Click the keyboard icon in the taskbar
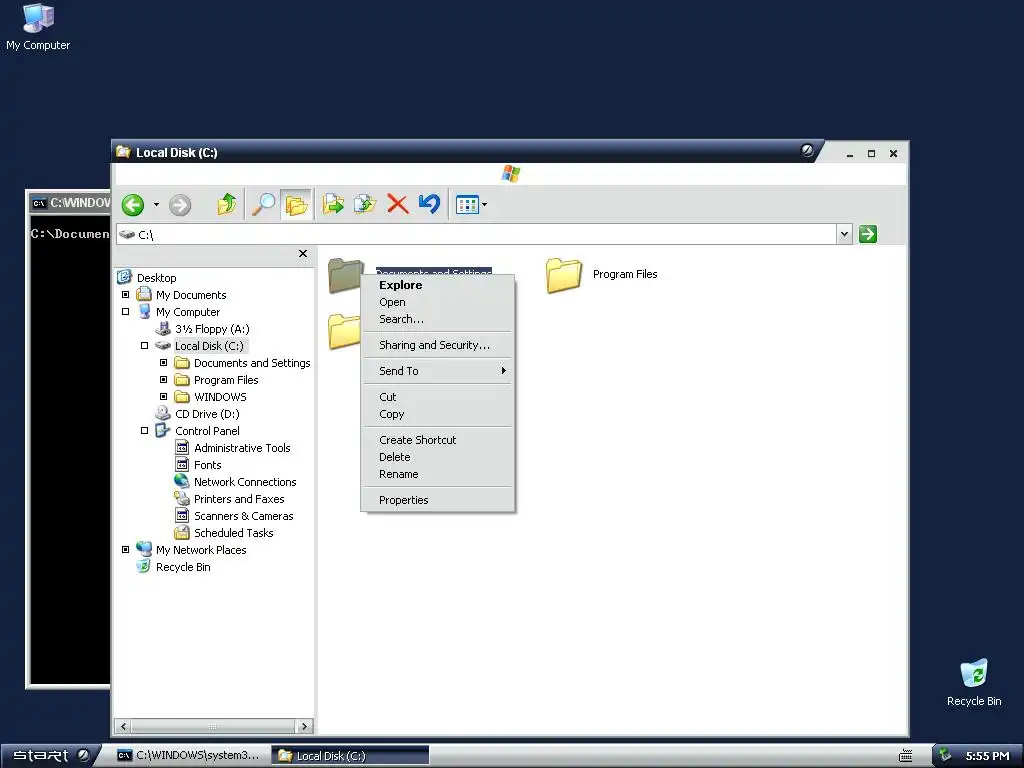Screen dimensions: 1024x768 [905, 756]
